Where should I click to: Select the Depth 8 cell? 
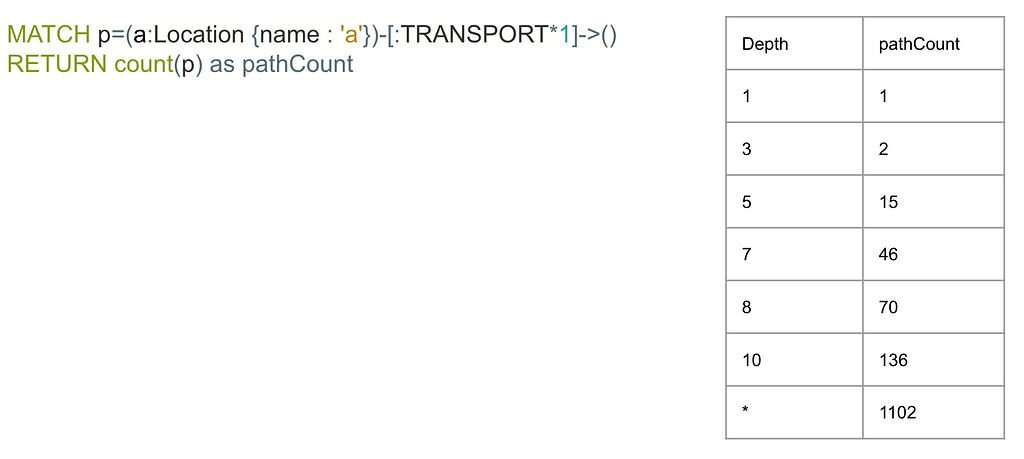point(794,307)
